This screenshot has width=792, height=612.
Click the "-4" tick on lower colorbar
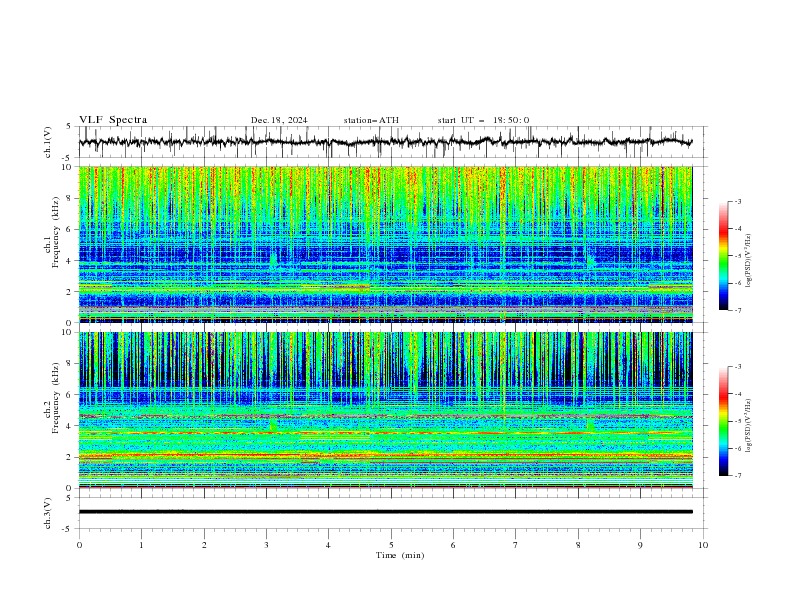coord(737,394)
